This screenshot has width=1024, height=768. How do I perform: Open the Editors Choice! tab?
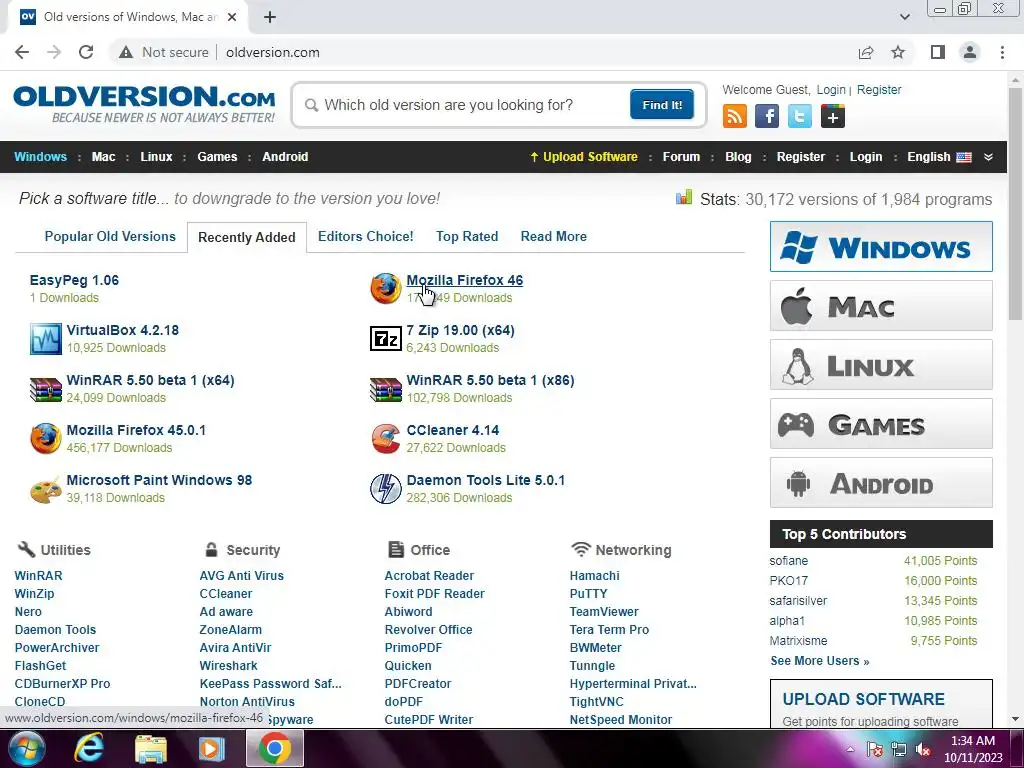point(366,236)
